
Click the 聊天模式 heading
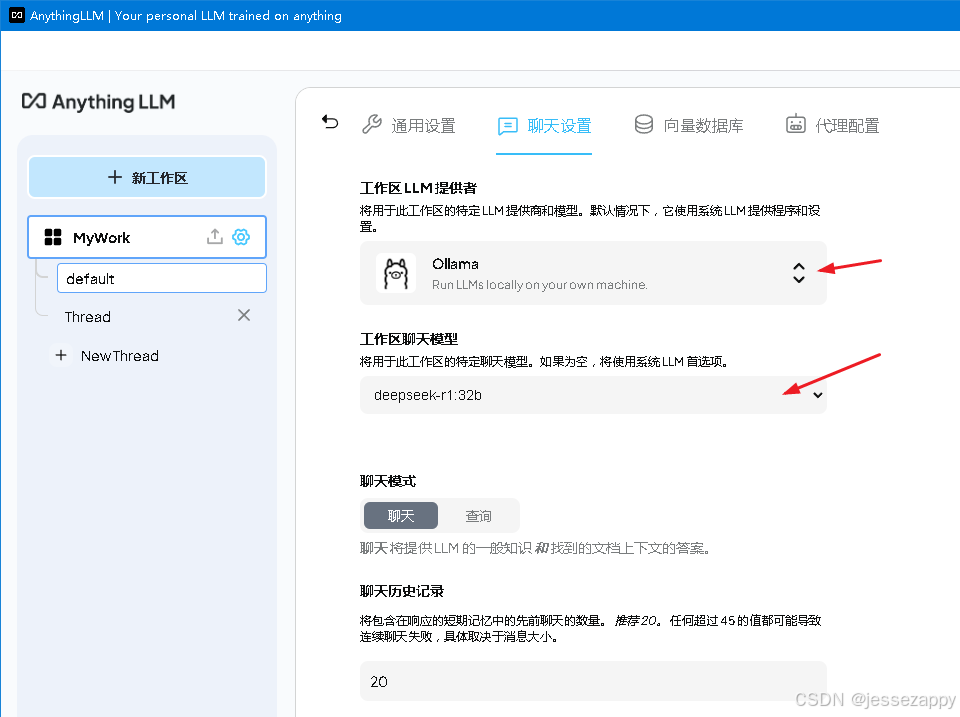[388, 481]
